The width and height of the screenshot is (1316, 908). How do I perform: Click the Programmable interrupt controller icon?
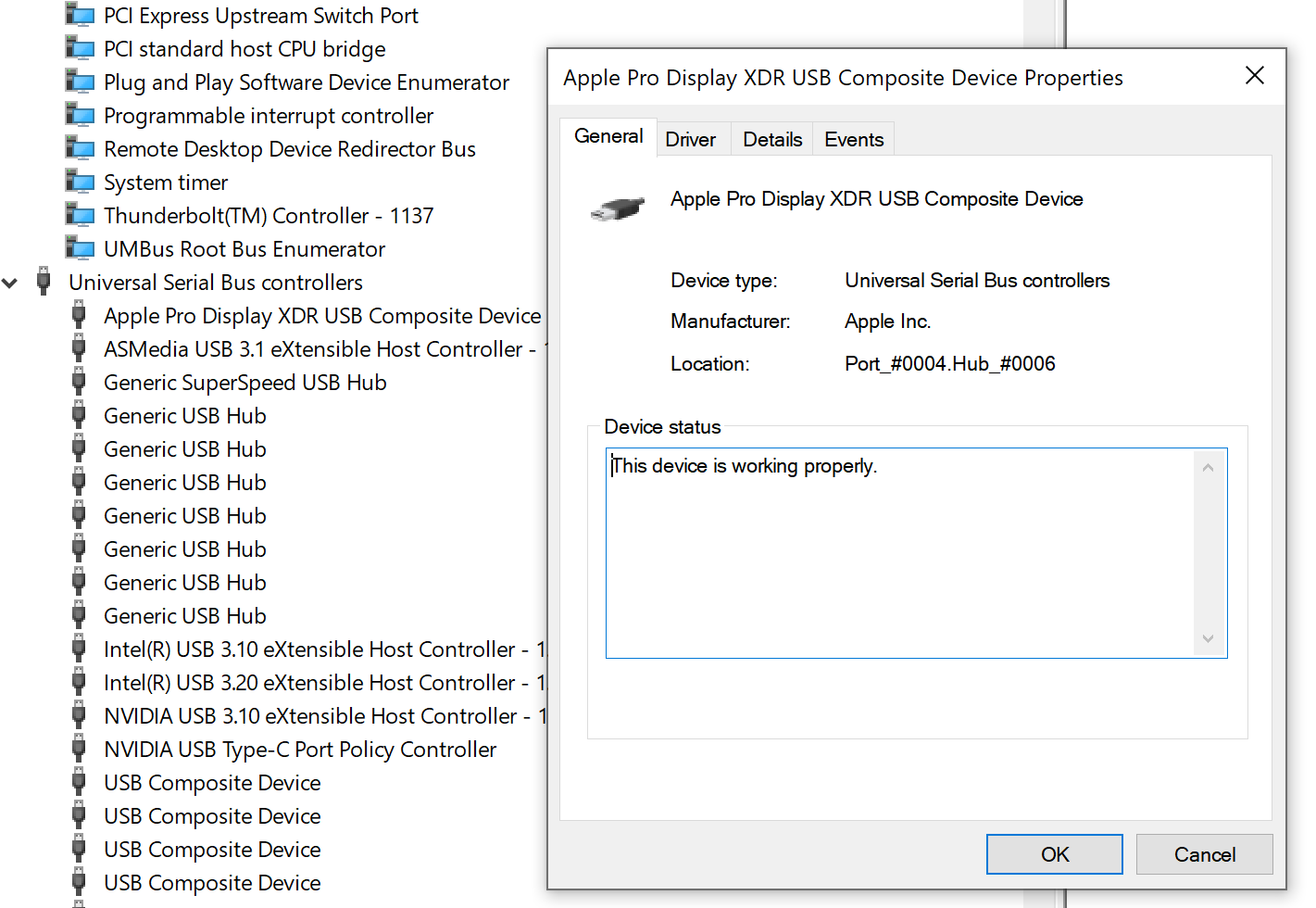click(x=80, y=115)
